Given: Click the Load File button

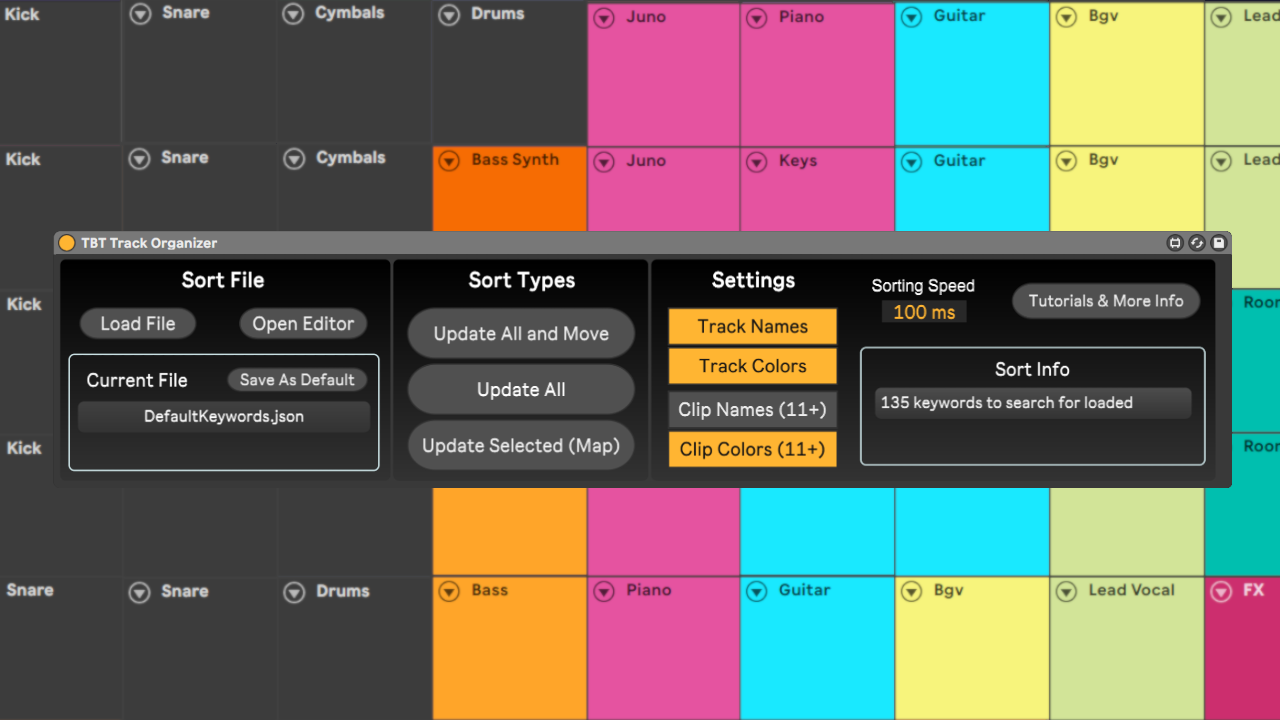Looking at the screenshot, I should [x=138, y=324].
